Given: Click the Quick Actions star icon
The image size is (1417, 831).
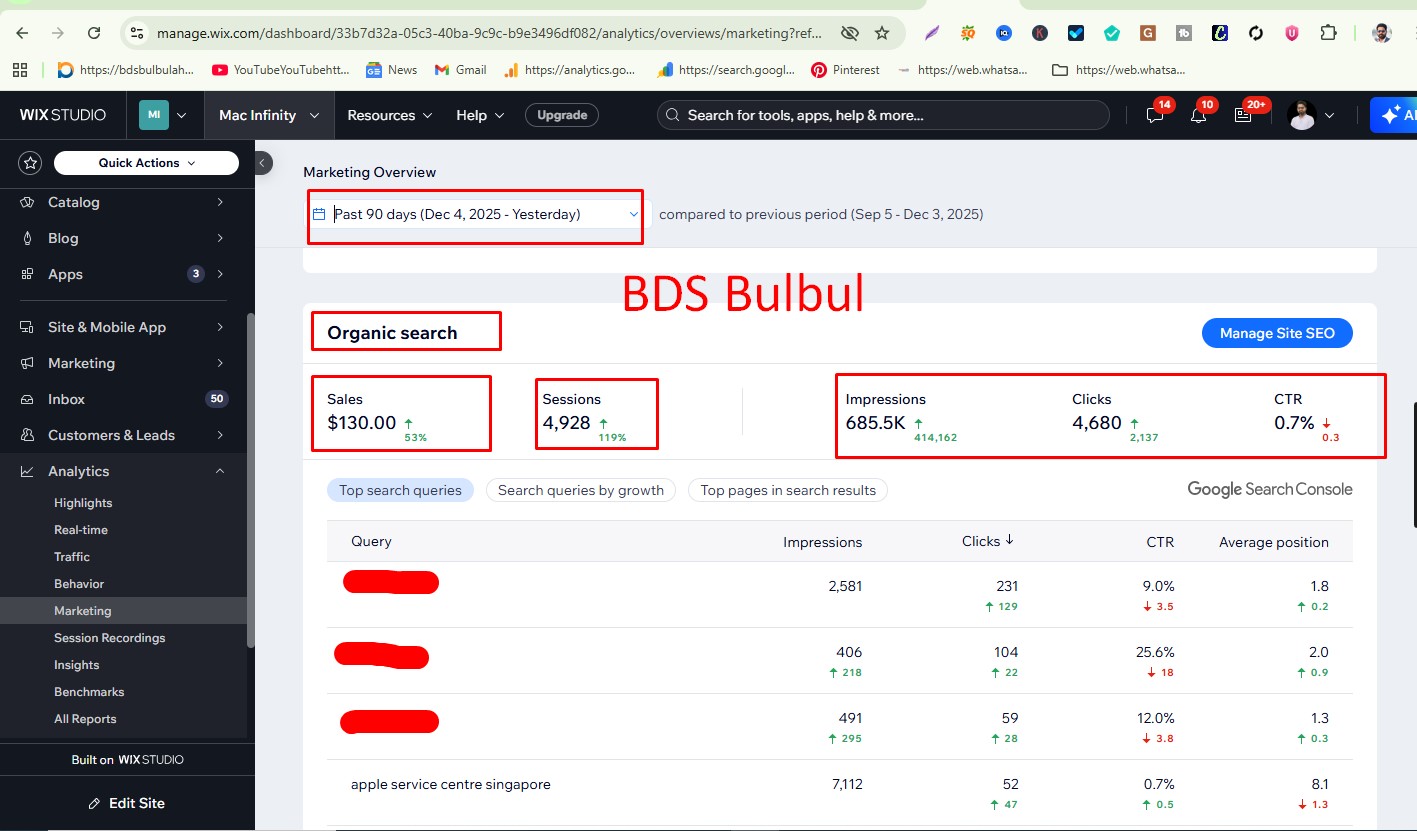Looking at the screenshot, I should point(29,162).
